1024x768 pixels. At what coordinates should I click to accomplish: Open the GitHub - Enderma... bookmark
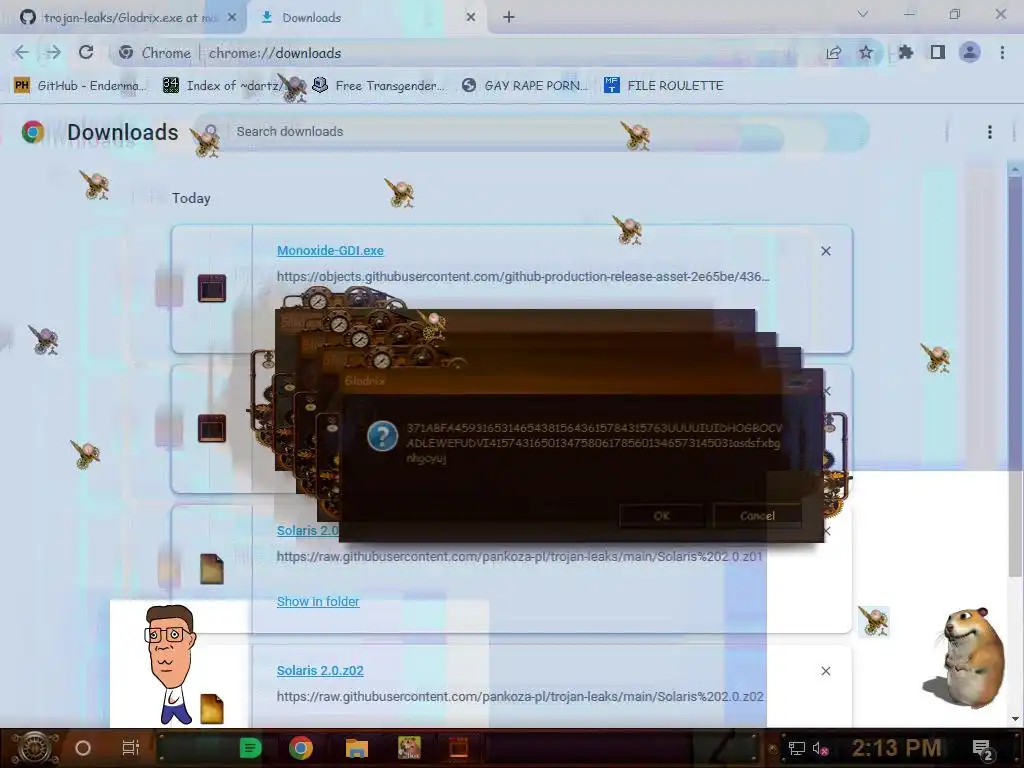coord(80,86)
